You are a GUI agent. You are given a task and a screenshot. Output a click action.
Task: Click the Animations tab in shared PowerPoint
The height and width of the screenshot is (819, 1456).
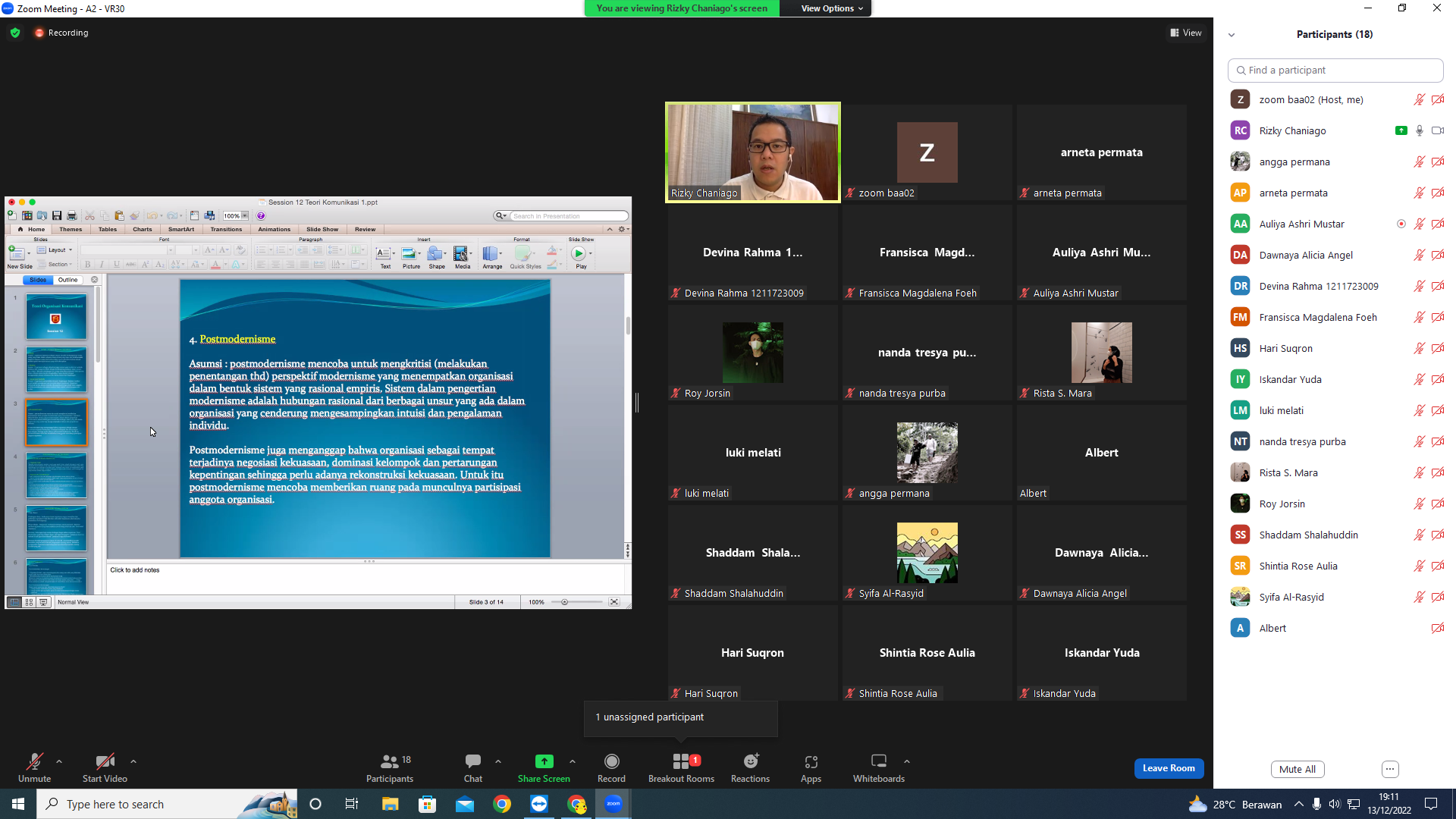[x=274, y=229]
